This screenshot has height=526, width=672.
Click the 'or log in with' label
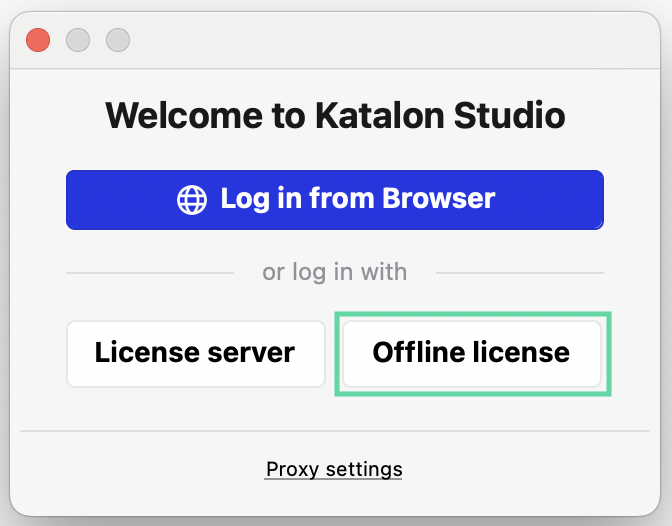coord(335,272)
